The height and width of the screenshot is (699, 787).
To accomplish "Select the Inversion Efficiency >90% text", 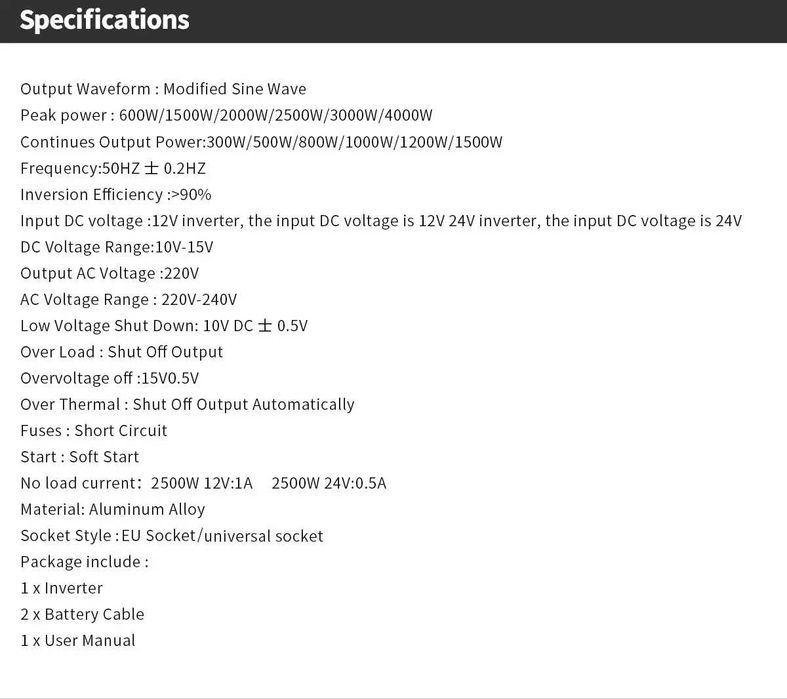I will click(116, 194).
